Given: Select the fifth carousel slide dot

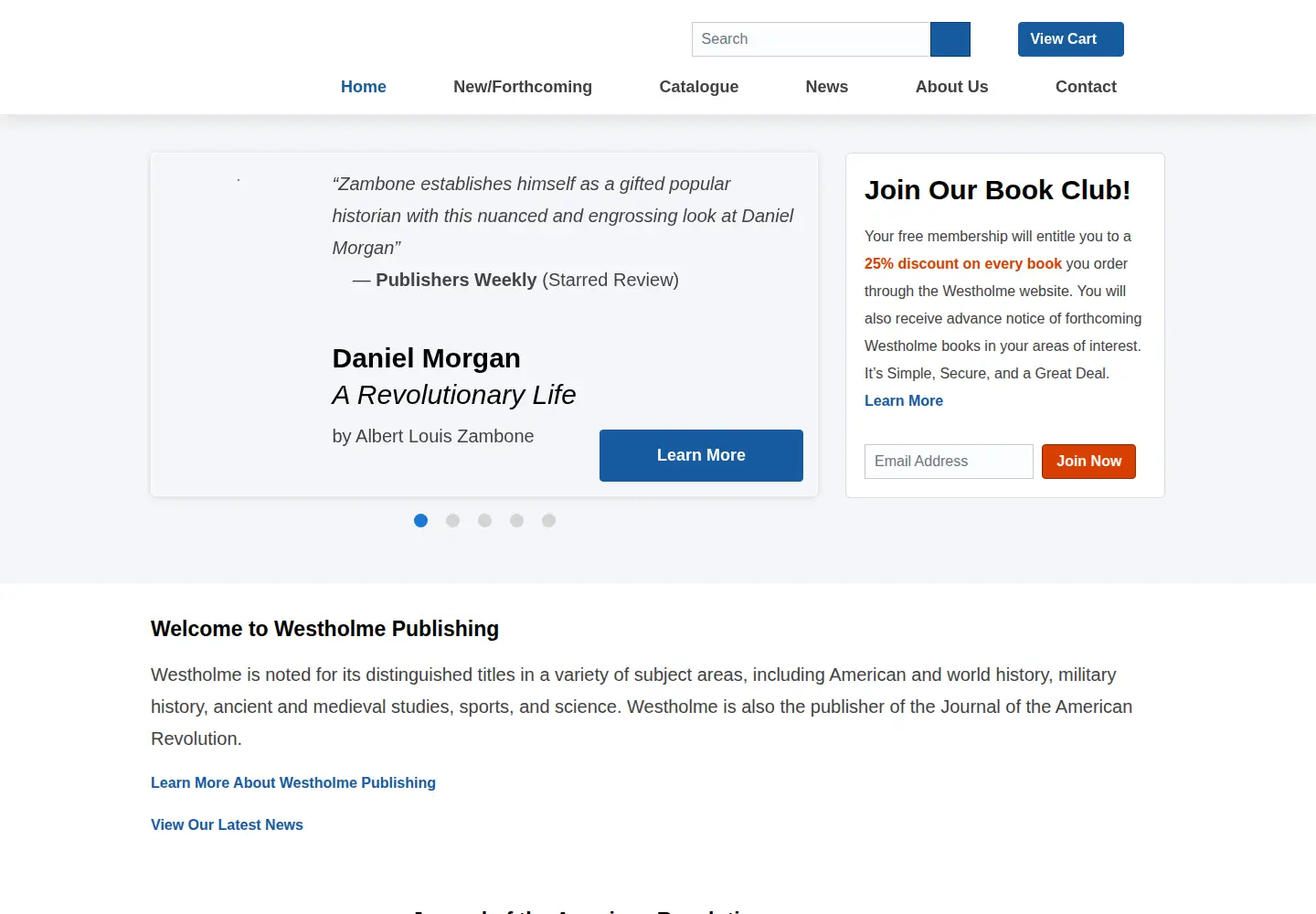Looking at the screenshot, I should click(x=548, y=520).
